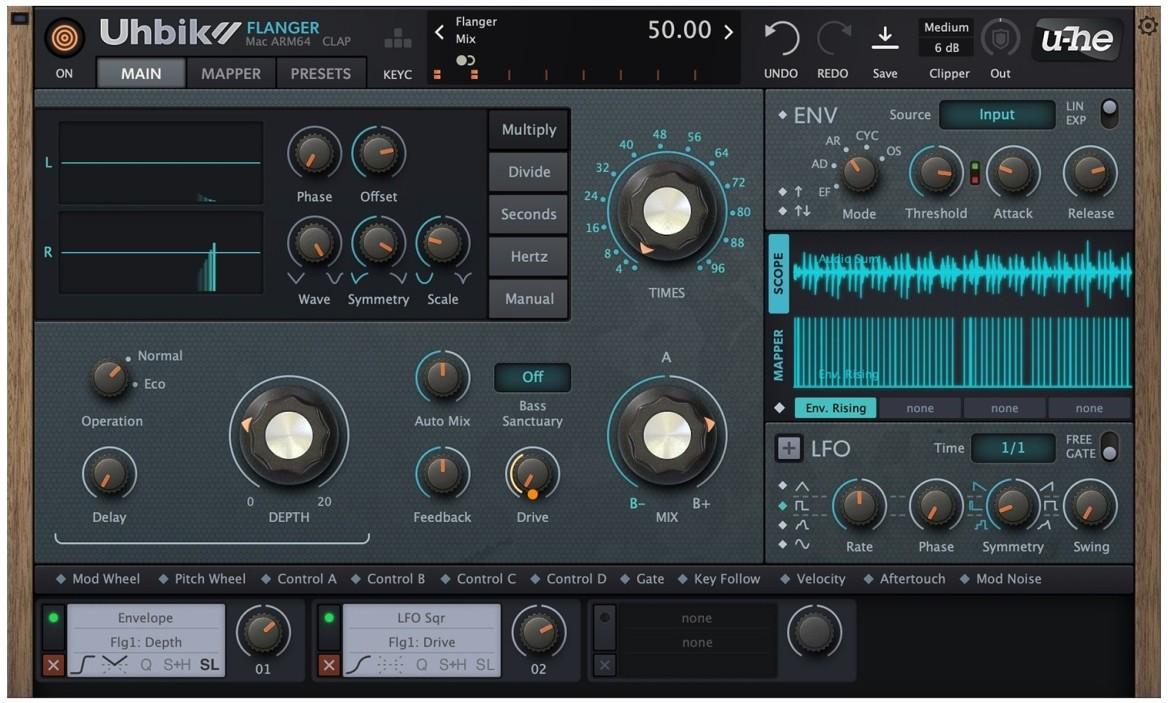Select the Mod Noise modulation source
Viewport: 1168px width, 703px height.
1000,579
